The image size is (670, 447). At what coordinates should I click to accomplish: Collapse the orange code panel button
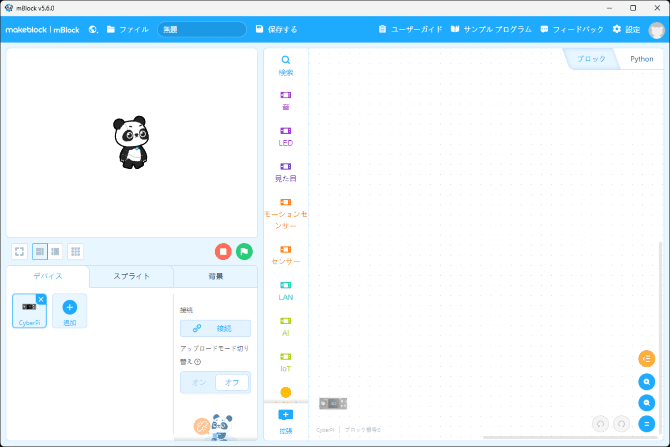pos(646,359)
